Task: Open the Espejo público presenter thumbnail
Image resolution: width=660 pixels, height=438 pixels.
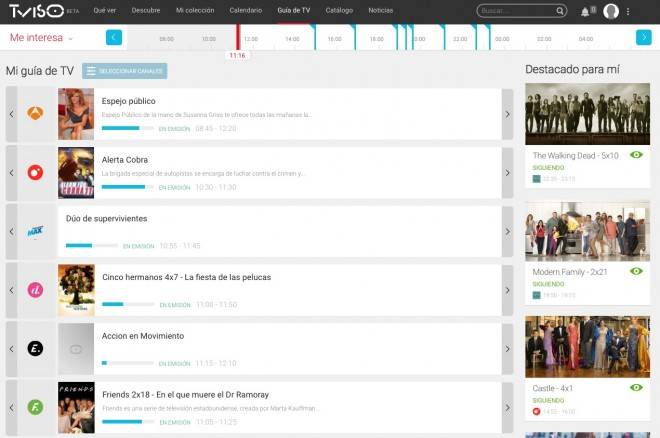Action: (x=76, y=114)
